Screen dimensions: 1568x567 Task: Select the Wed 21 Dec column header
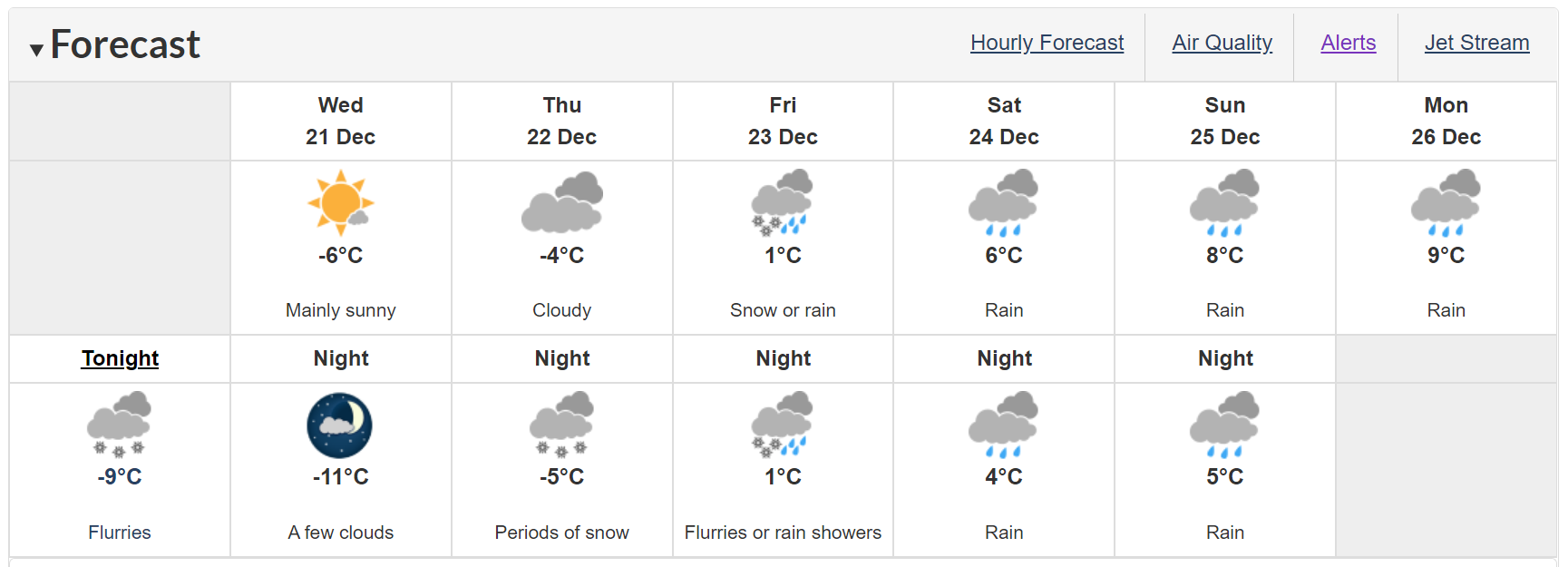point(341,122)
